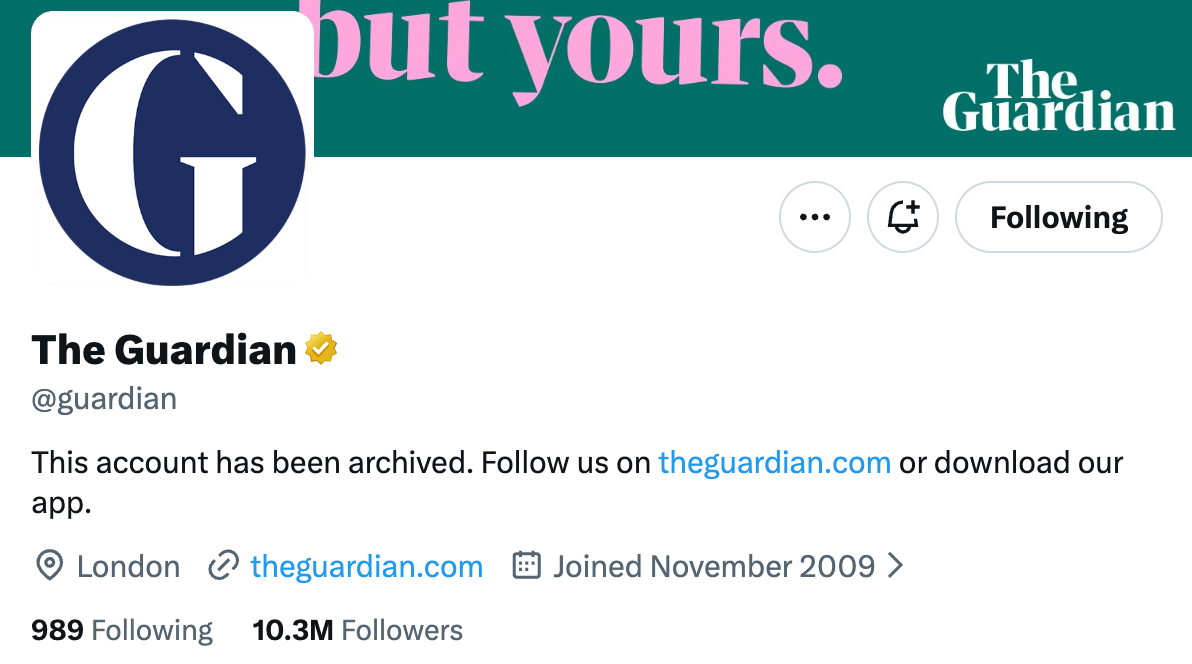Click the gold verified badge next to name
The image size is (1192, 664).
coord(319,348)
